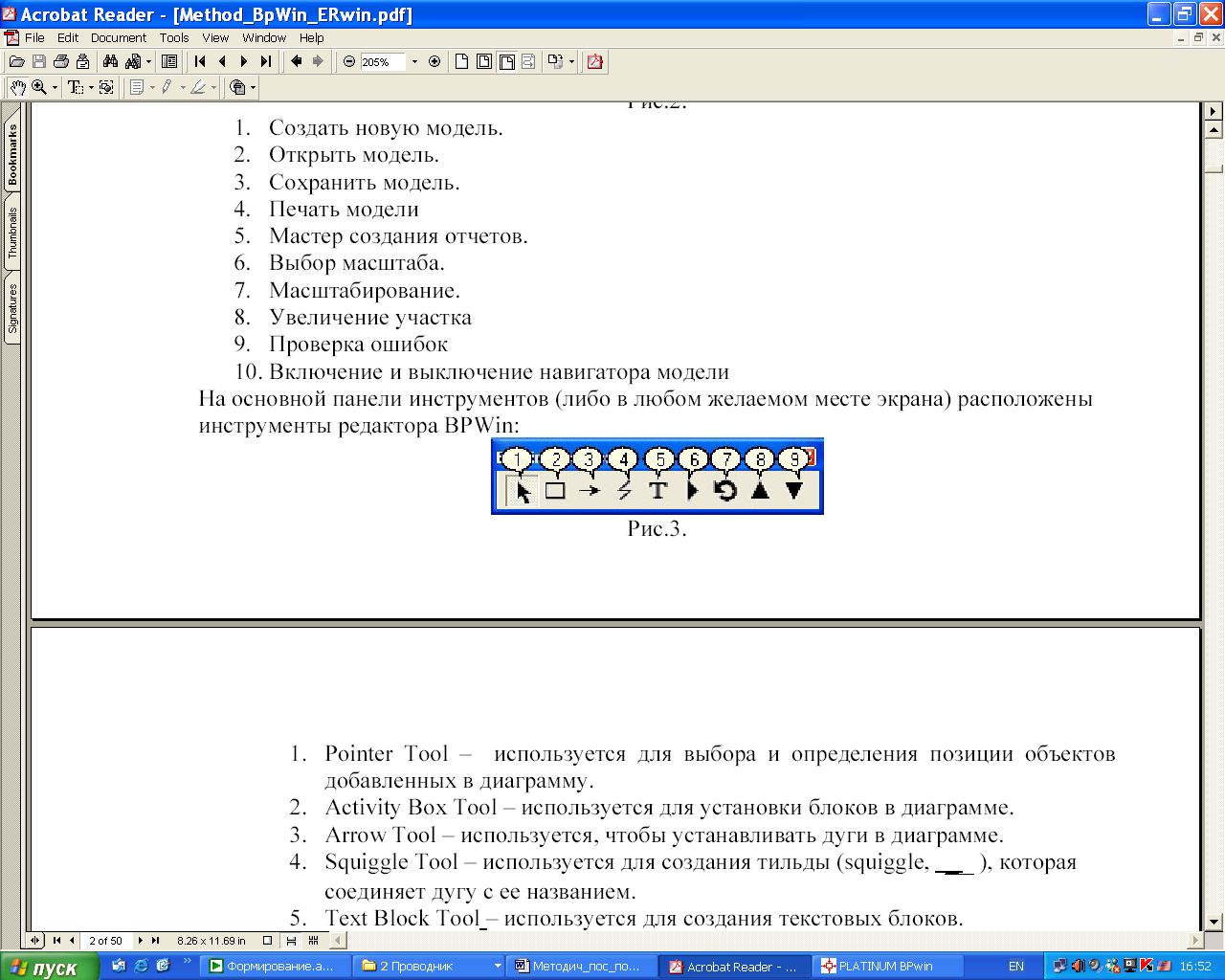1225x980 pixels.
Task: Open Text Select tool dropdown arrow
Action: click(x=91, y=87)
